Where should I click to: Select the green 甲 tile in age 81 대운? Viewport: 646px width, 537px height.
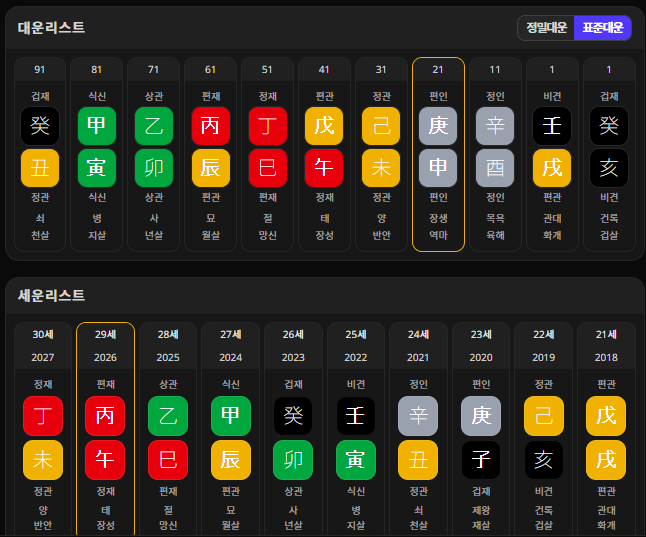click(x=97, y=126)
